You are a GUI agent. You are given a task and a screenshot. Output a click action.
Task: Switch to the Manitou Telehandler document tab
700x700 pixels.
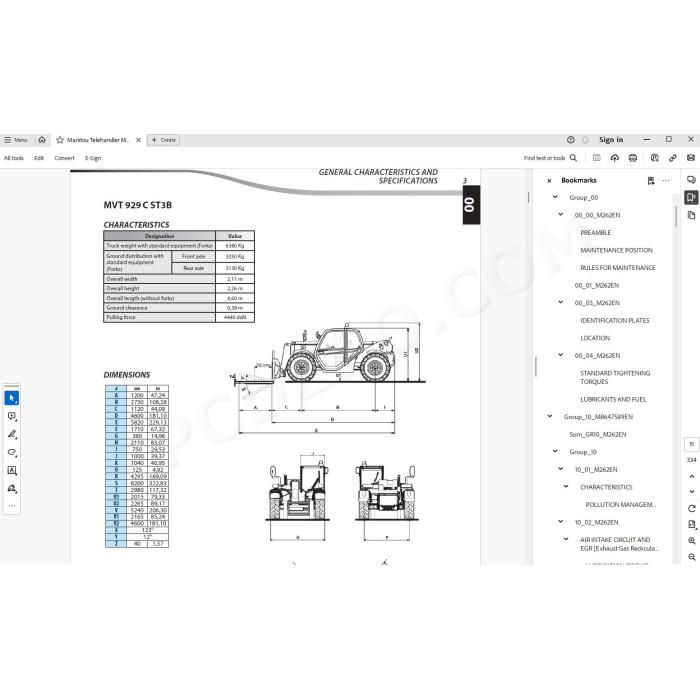click(x=98, y=140)
